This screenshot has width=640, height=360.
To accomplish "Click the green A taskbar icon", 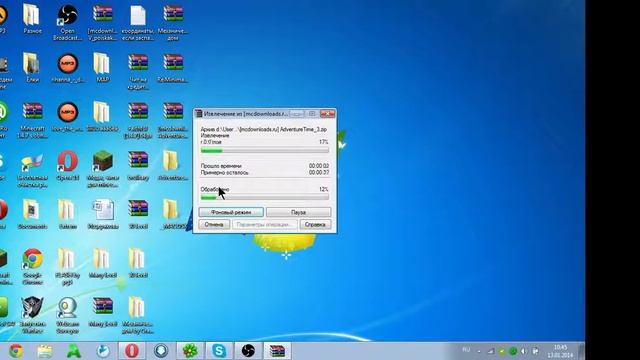I will (73, 351).
